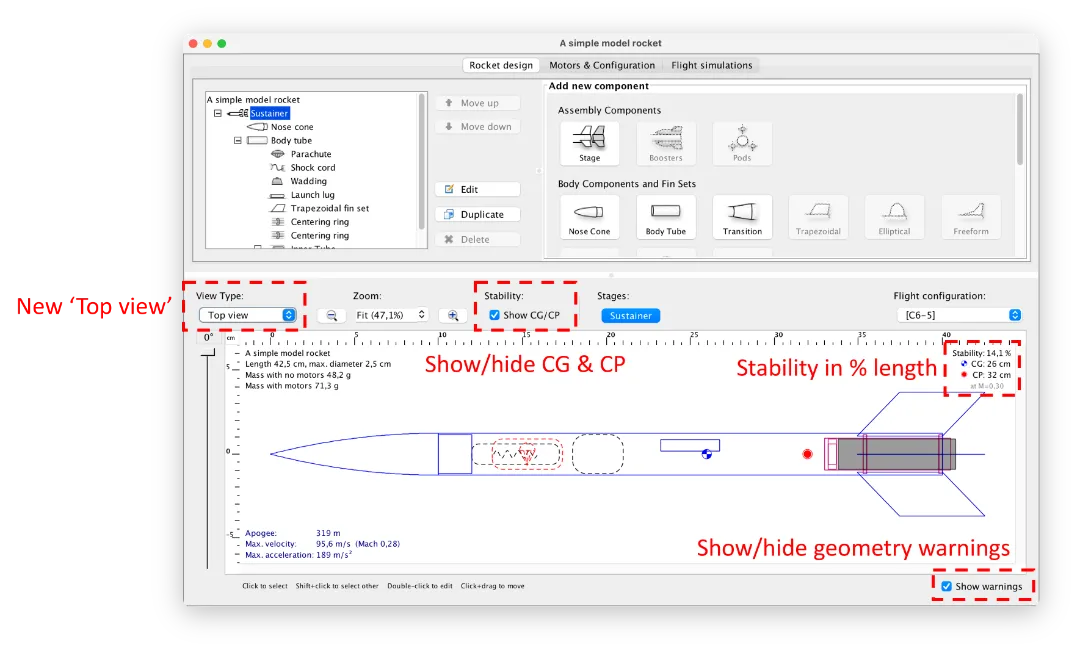Click the nose cone in rocket drawing
This screenshot has width=1080, height=653.
(x=355, y=454)
